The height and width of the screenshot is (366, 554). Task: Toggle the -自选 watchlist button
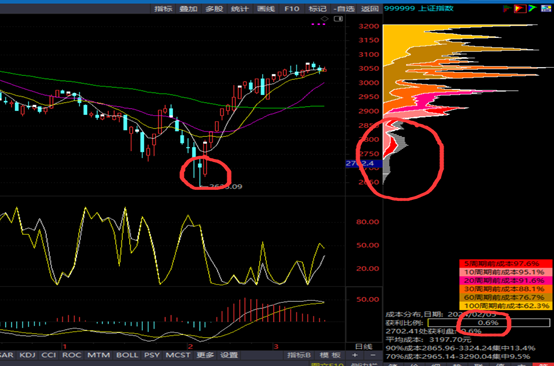pyautogui.click(x=344, y=9)
